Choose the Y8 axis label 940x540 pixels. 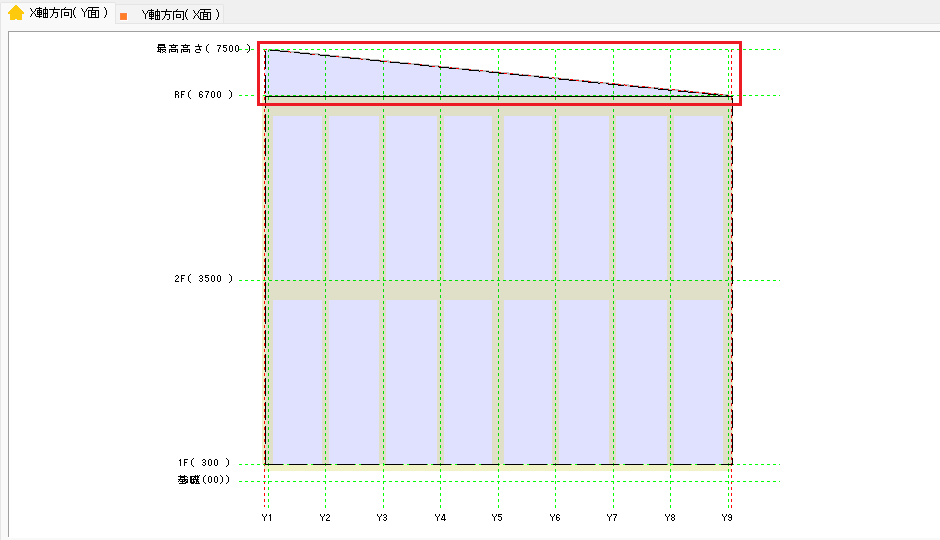(x=670, y=518)
